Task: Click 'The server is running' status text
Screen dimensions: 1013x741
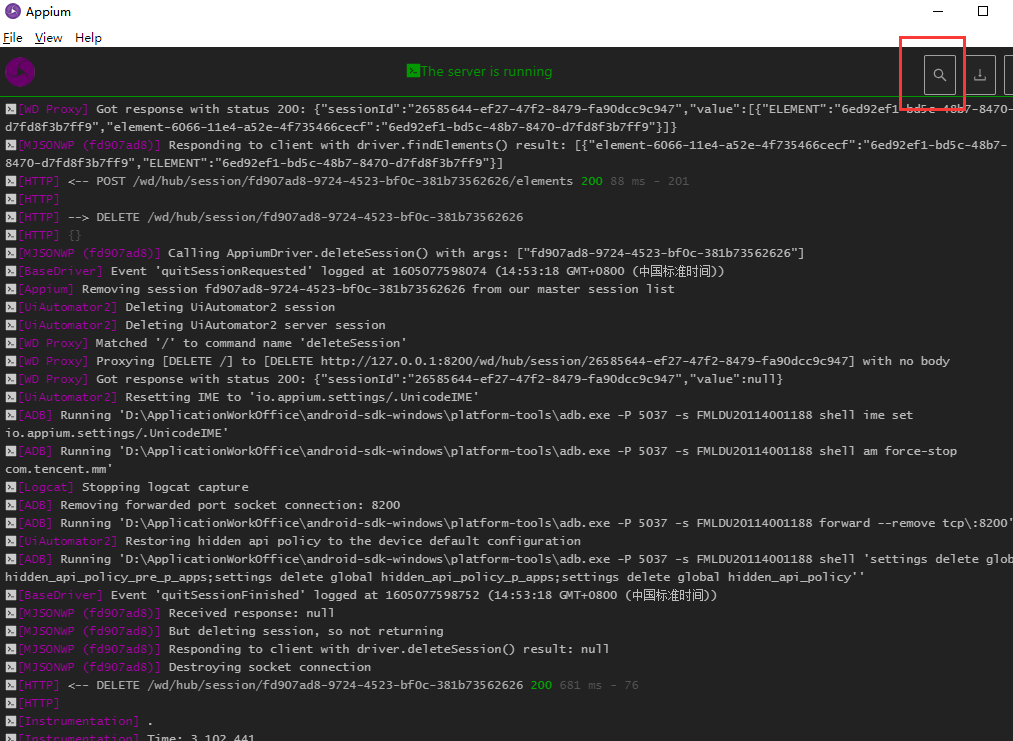Action: [x=486, y=71]
